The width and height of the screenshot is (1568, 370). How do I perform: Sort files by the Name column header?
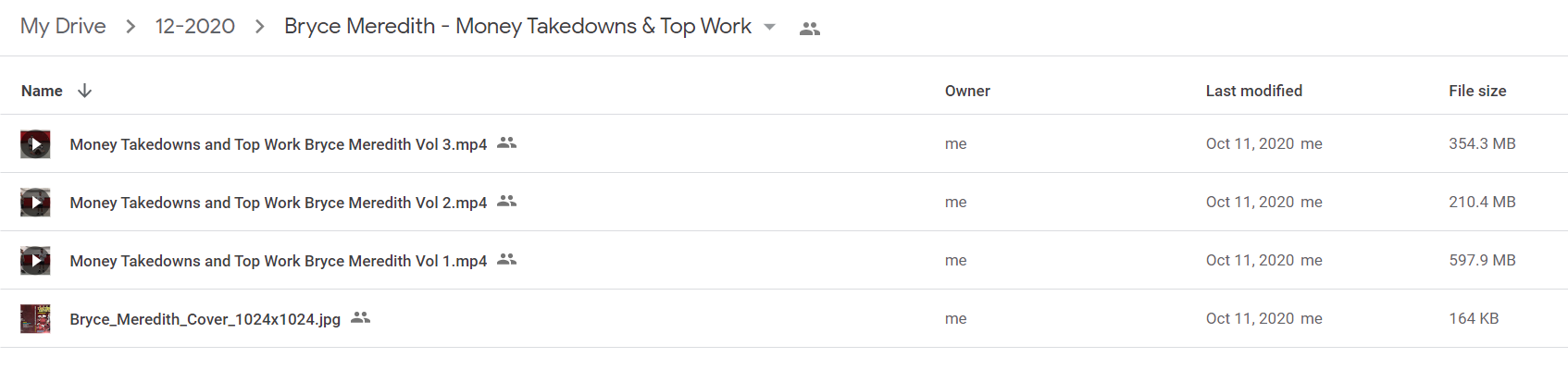pyautogui.click(x=42, y=91)
